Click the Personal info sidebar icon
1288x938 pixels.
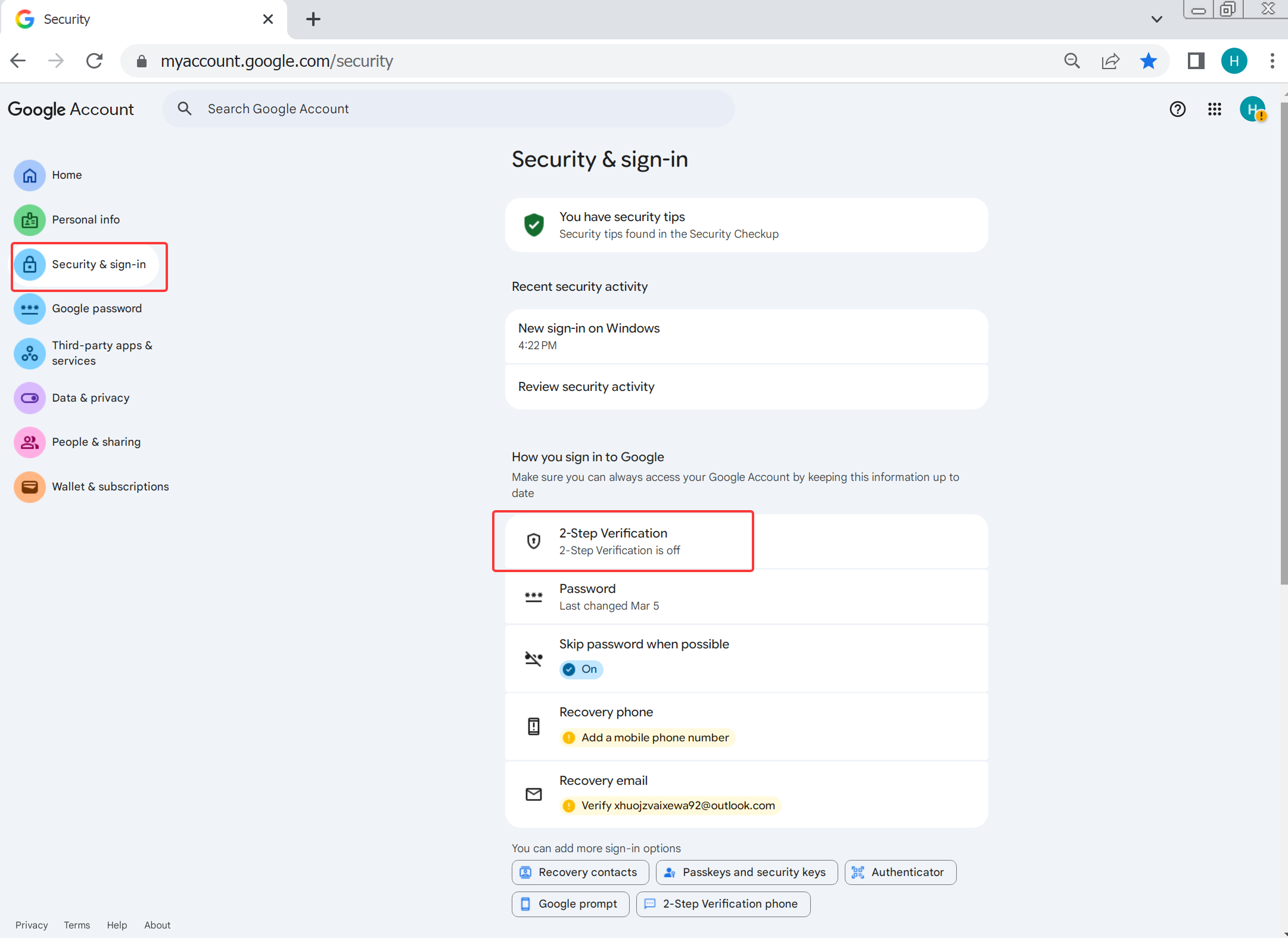(x=30, y=220)
